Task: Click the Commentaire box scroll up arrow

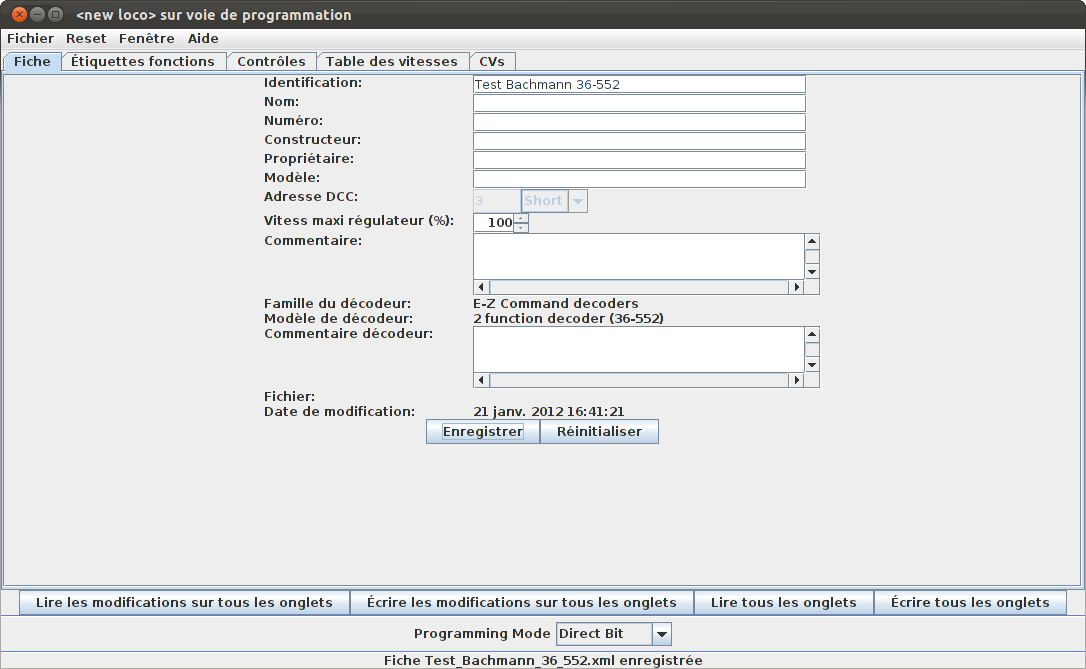Action: pos(812,241)
